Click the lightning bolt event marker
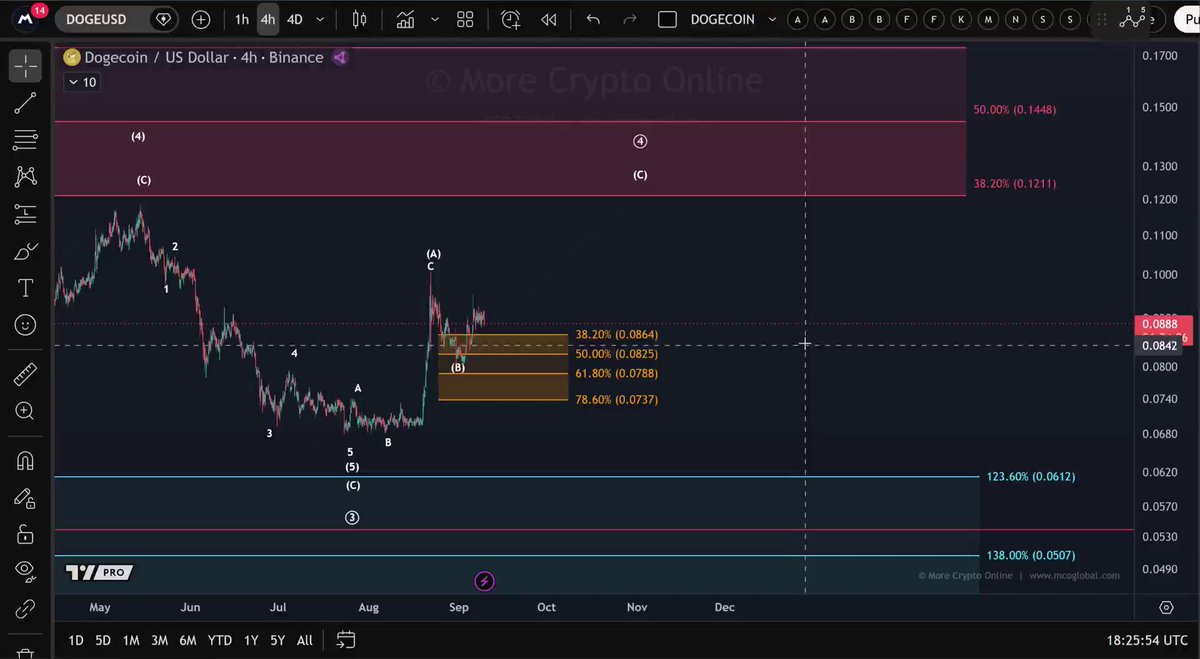 point(484,581)
